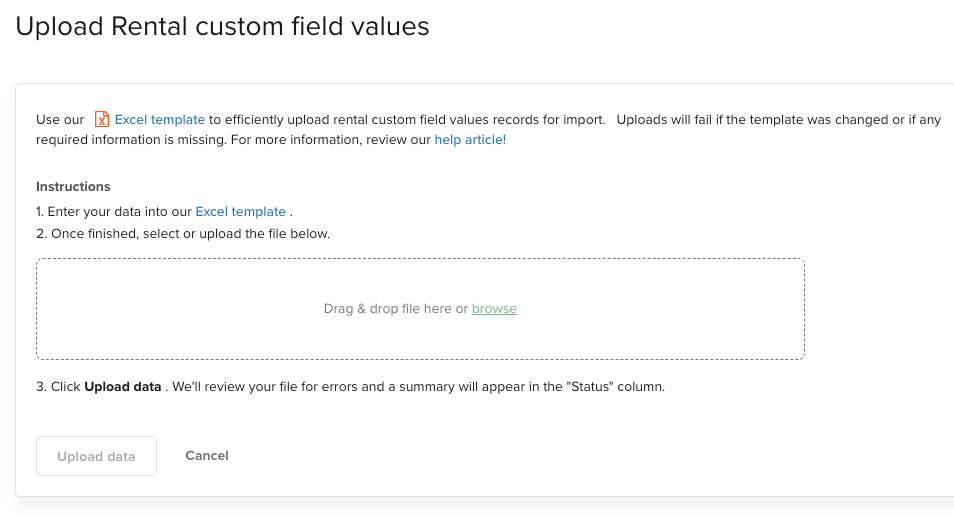Click the 'Once finished, select or upload' step
Image resolution: width=954 pixels, height=514 pixels.
pos(183,234)
